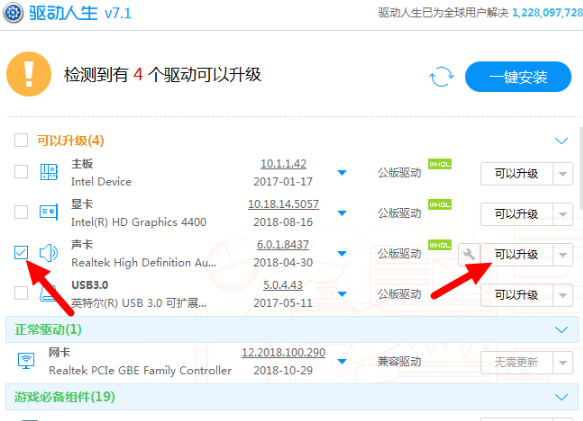Click the graphics card (显卡) device icon
The height and width of the screenshot is (421, 583).
49,212
